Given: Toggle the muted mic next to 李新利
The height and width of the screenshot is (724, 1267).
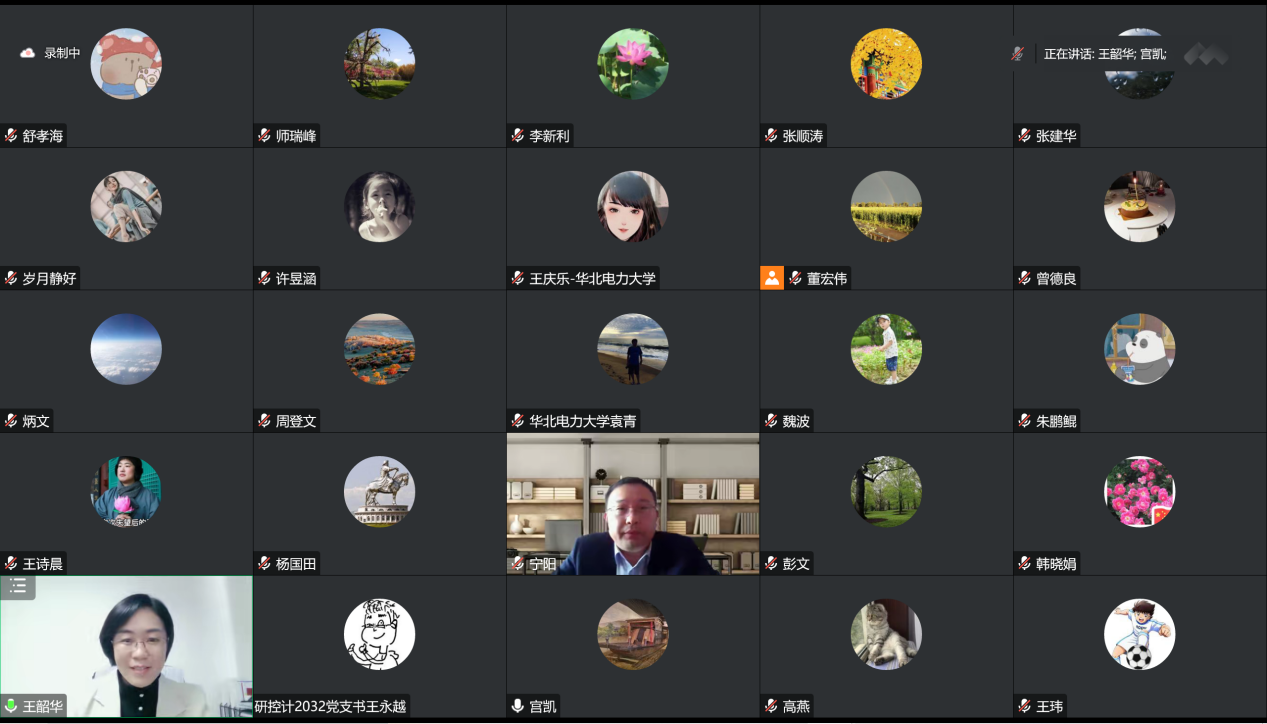Looking at the screenshot, I should coord(517,136).
